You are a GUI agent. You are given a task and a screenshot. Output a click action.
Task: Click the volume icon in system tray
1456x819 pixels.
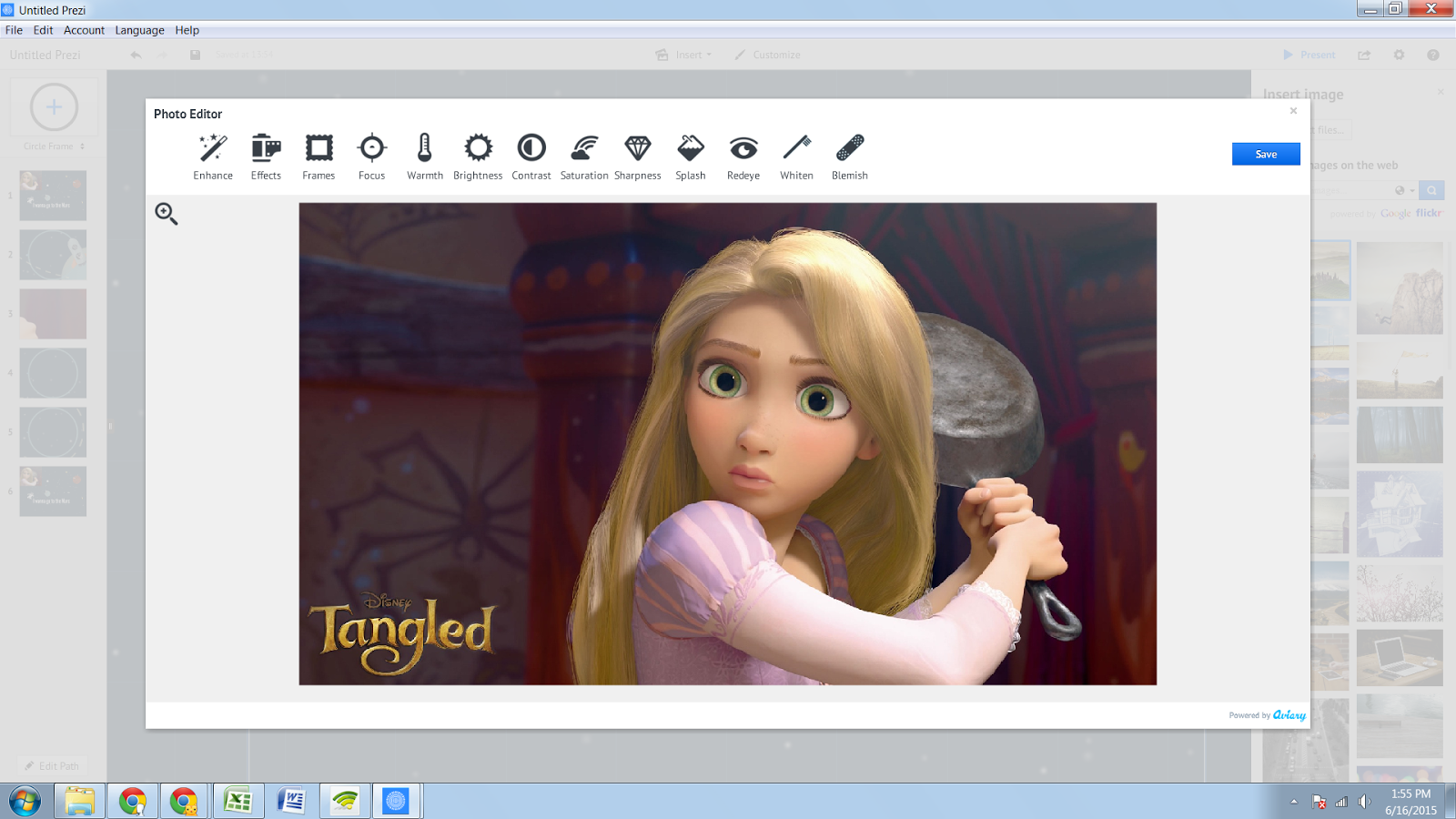[x=1363, y=802]
